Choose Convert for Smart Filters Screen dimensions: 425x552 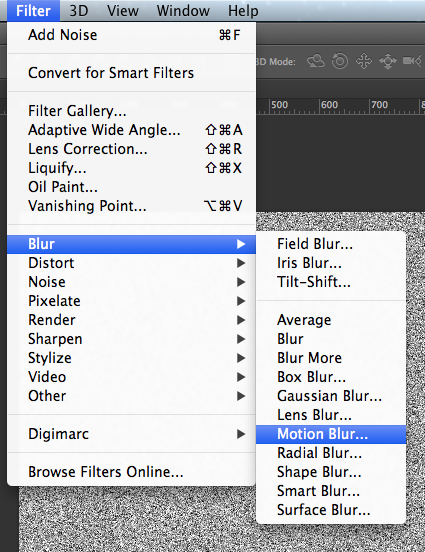(x=131, y=73)
